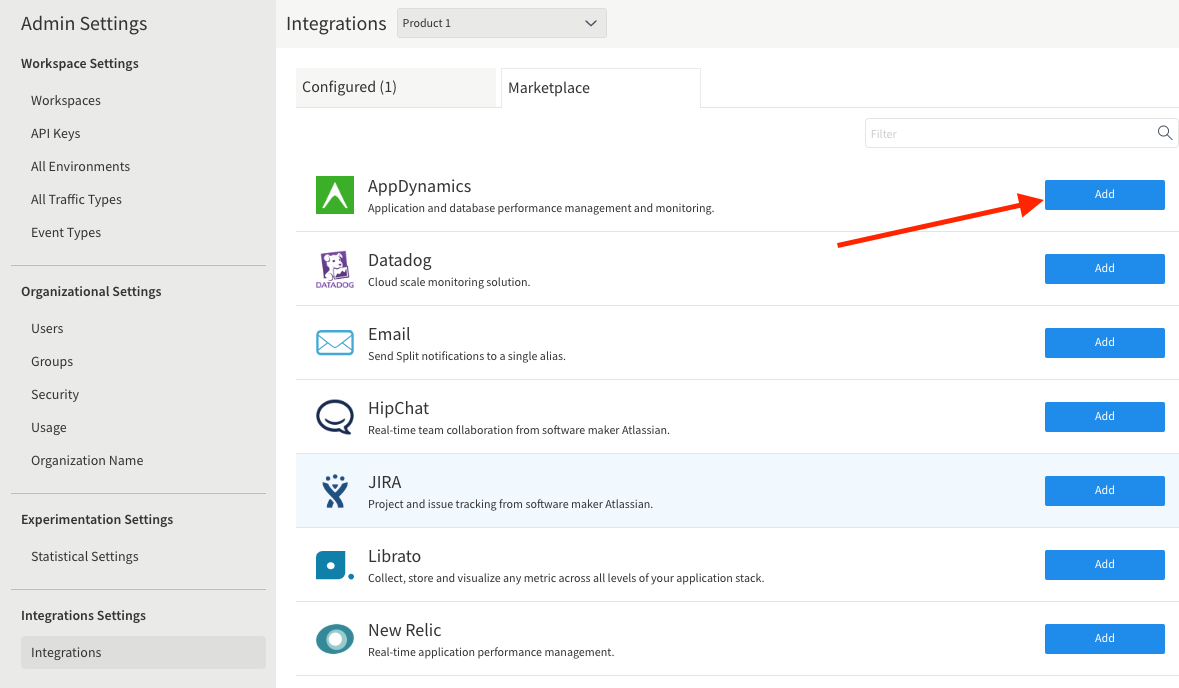Open Statistical Settings page
This screenshot has height=688, width=1179.
pos(84,556)
